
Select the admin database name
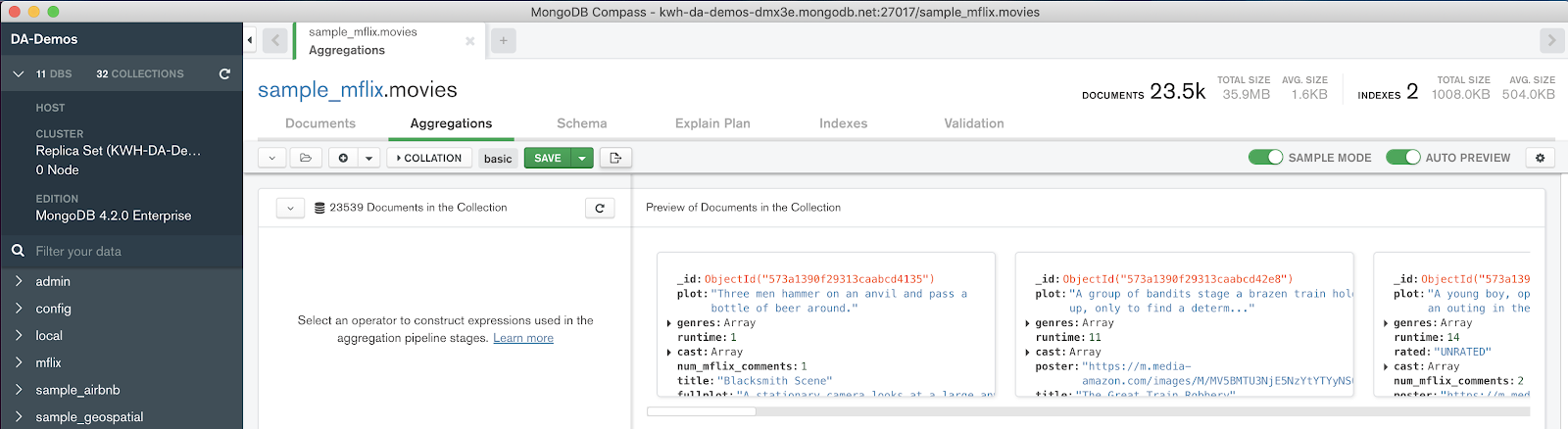53,281
